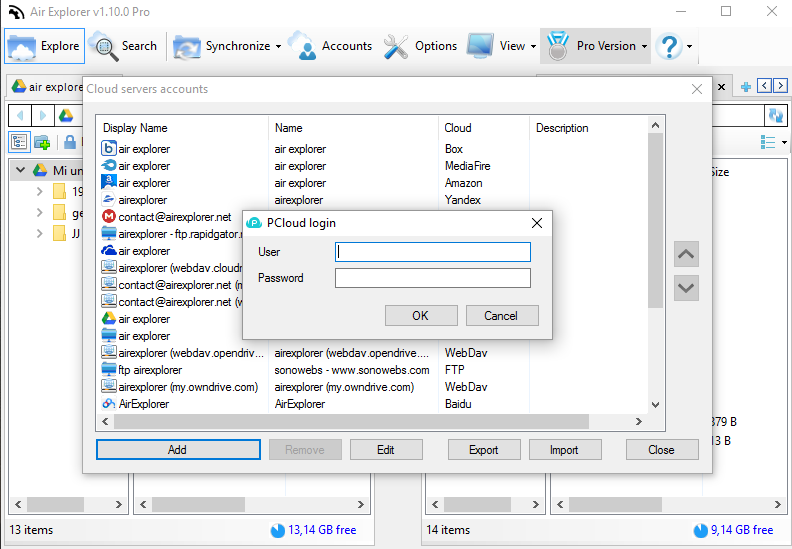Expand the folder starting with 19

(39, 191)
